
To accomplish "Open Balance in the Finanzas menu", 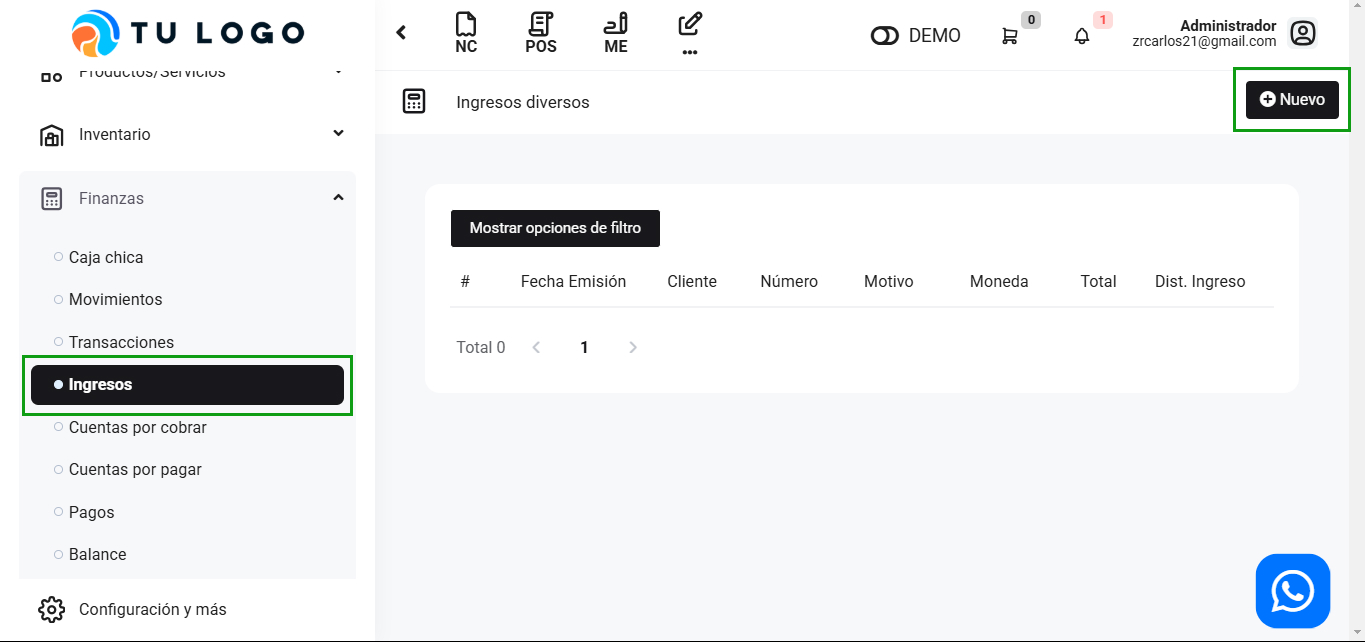I will [x=97, y=554].
